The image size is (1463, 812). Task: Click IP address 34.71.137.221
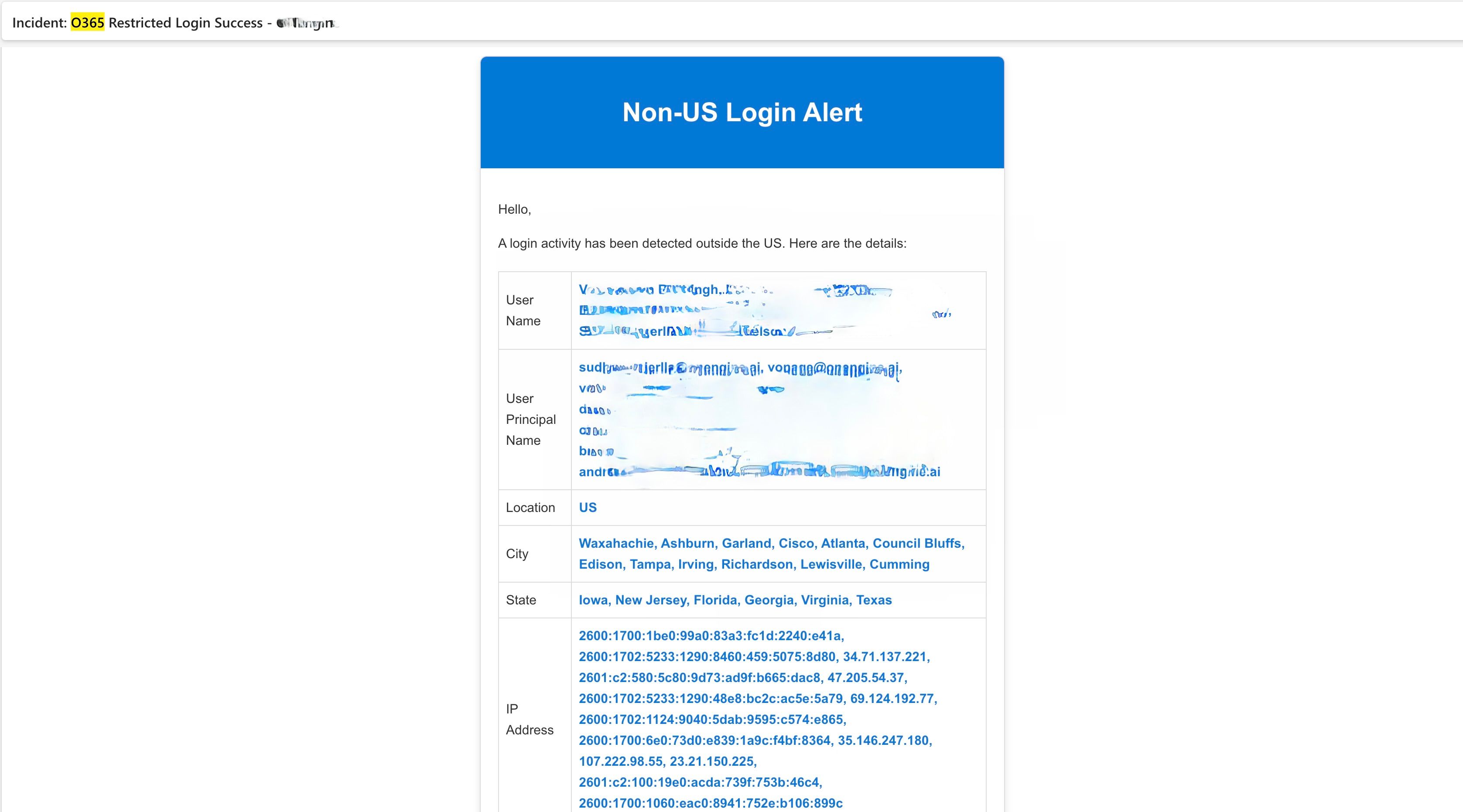point(884,657)
